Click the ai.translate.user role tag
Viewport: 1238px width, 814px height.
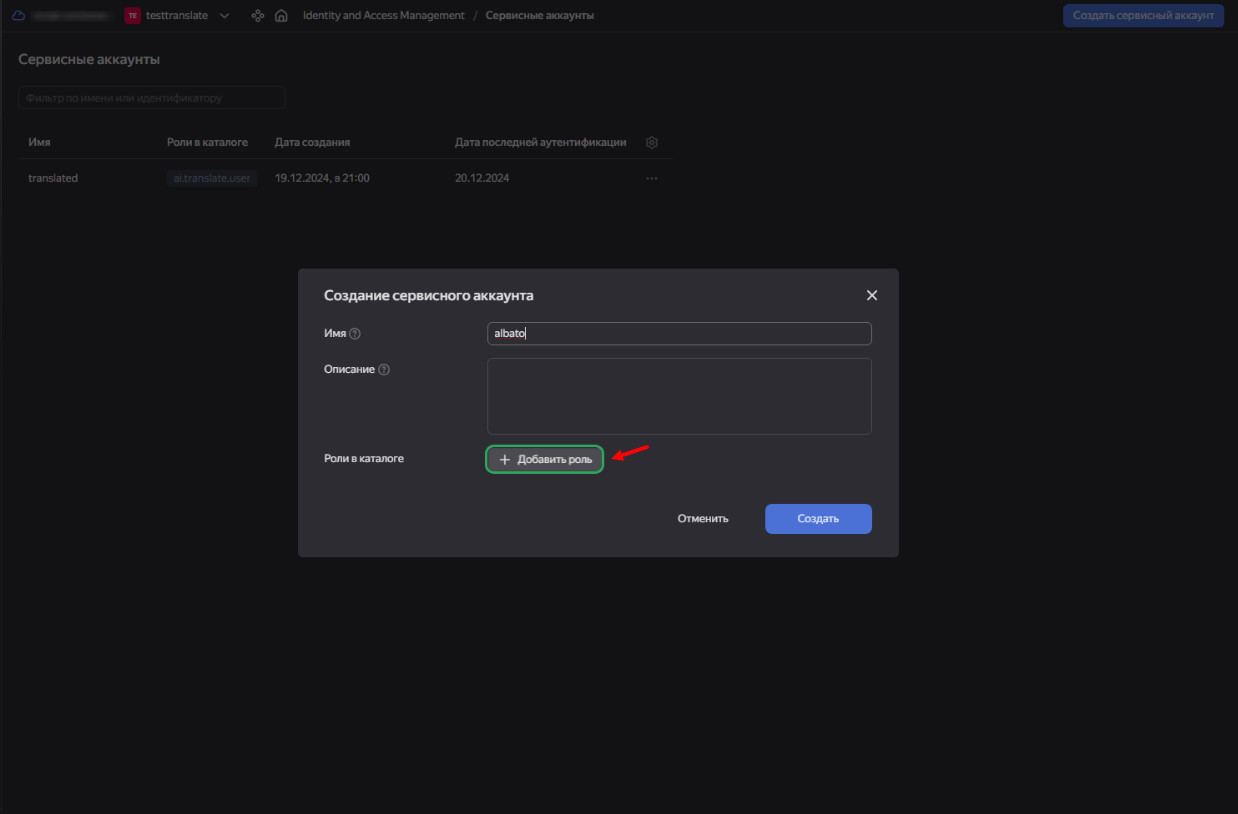(212, 178)
